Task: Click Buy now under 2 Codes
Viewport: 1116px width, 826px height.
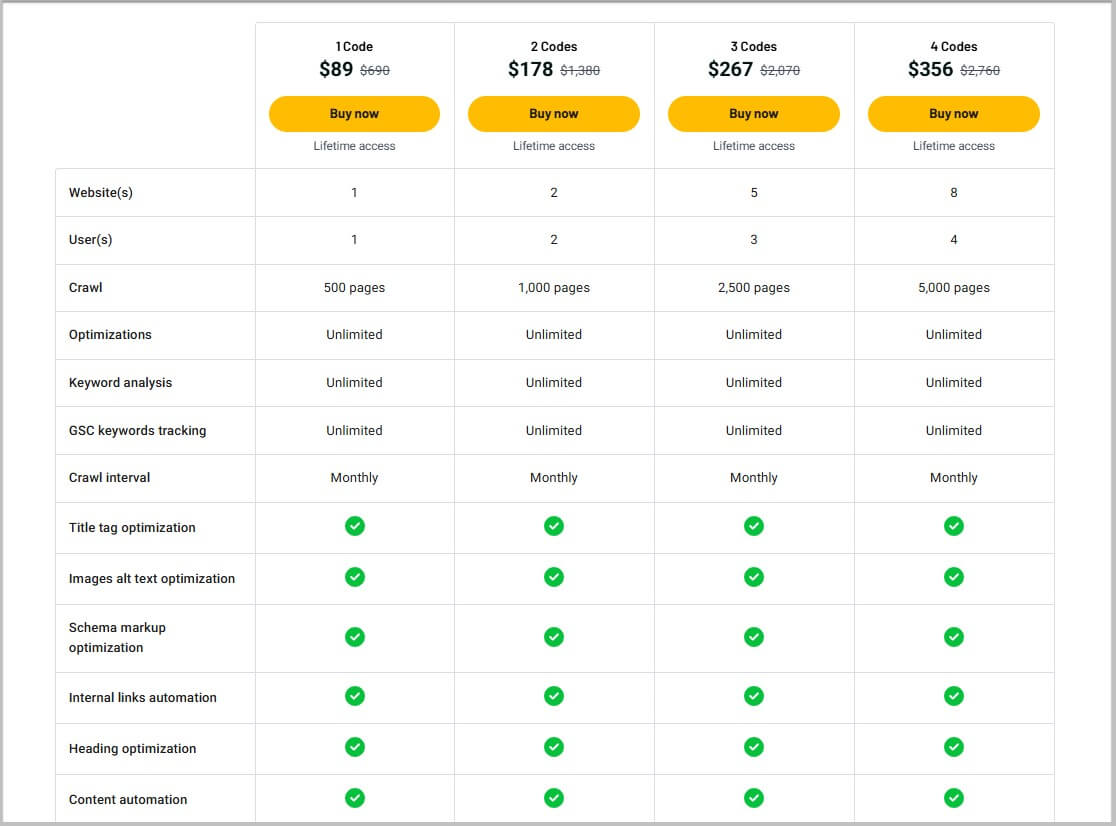Action: click(x=554, y=113)
